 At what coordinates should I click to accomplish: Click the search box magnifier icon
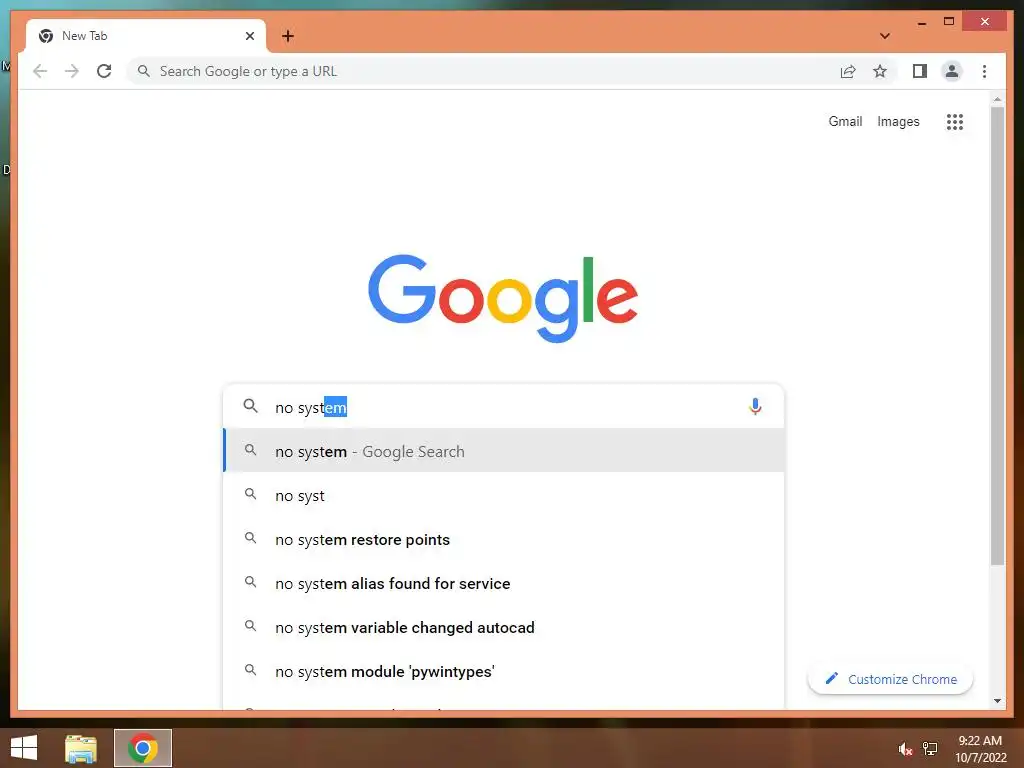250,406
